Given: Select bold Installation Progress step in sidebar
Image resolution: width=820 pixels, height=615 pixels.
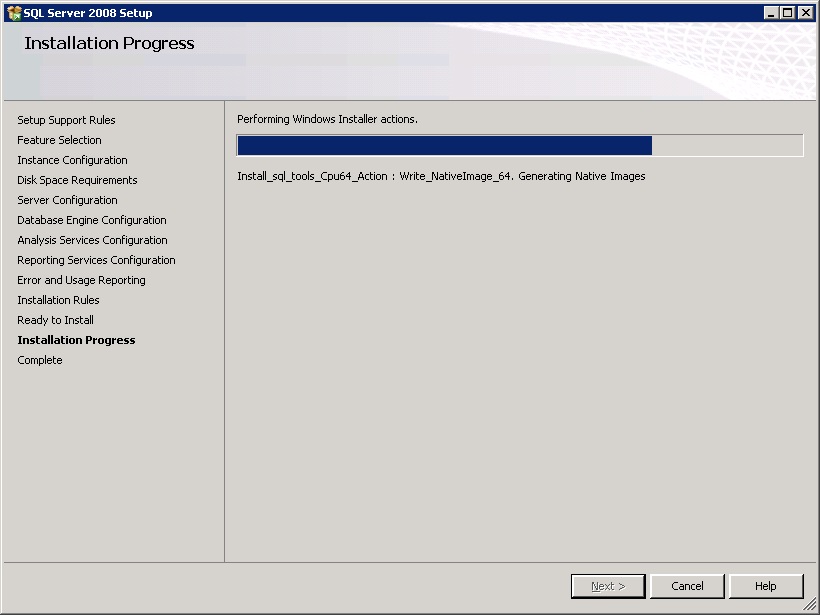Looking at the screenshot, I should [76, 340].
